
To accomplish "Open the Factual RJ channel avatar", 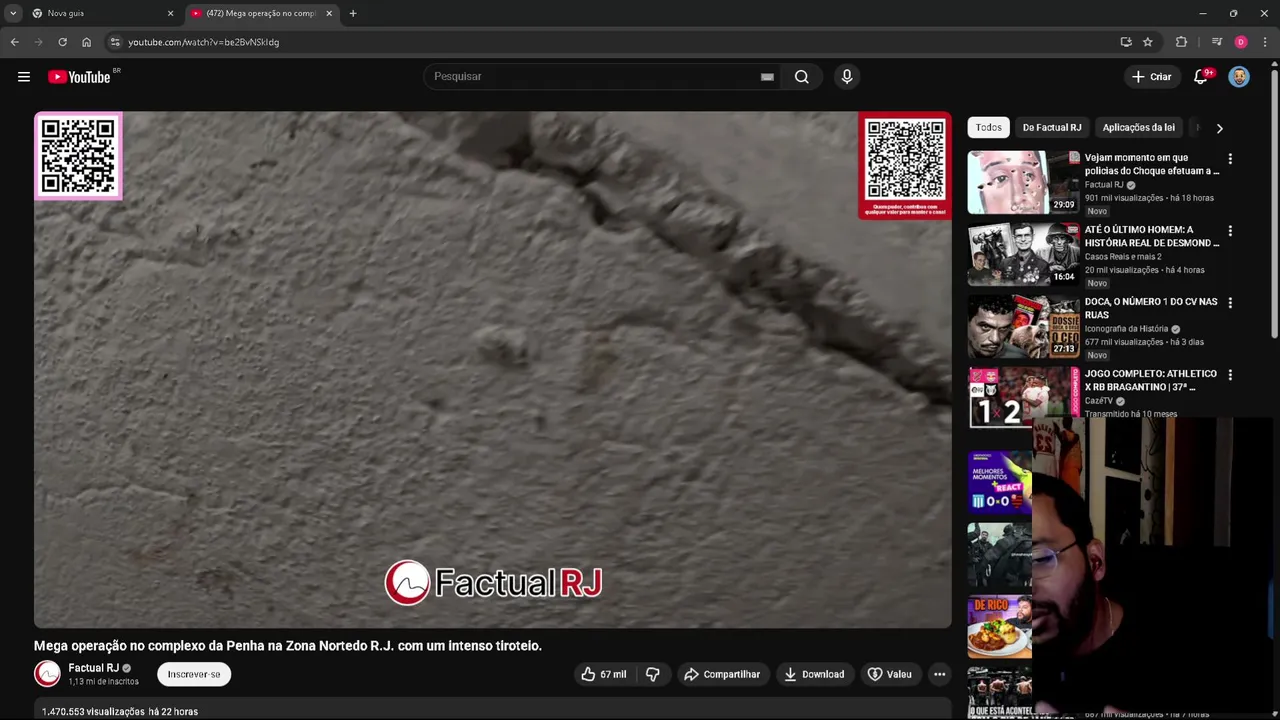I will tap(47, 674).
